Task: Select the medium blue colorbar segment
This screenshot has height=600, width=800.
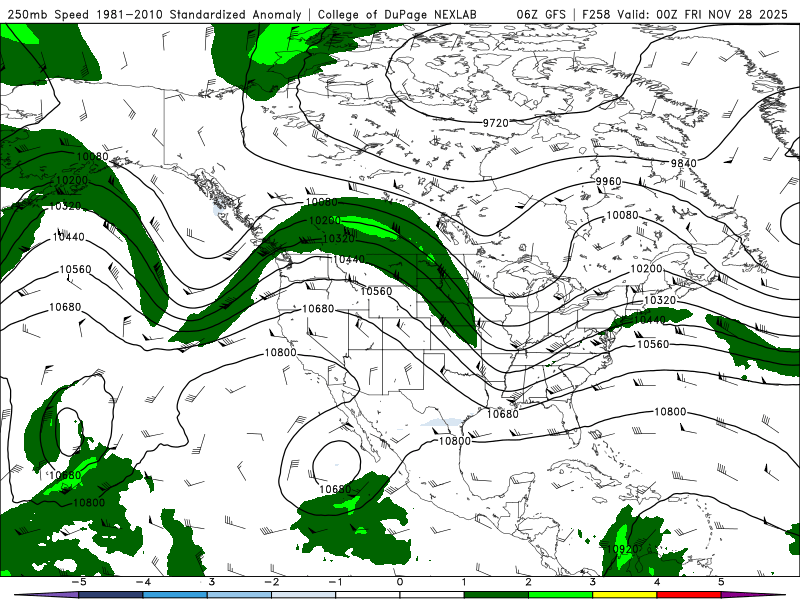Action: coord(175,595)
